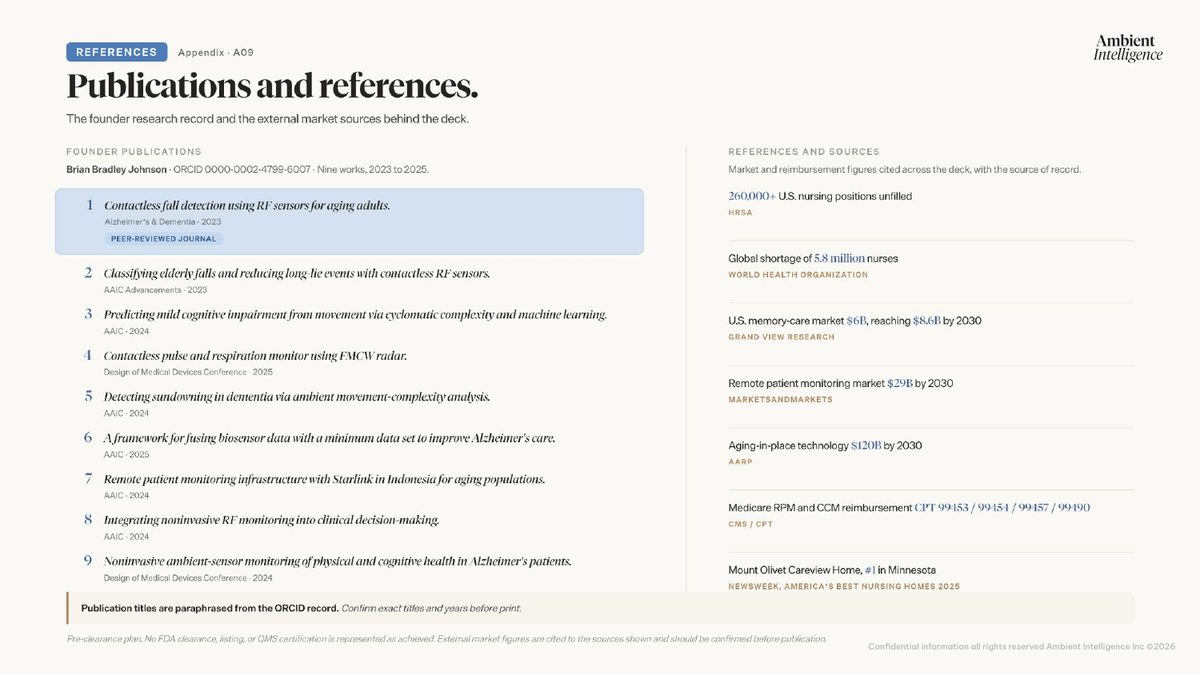Open publication 3 on mild cognitive impairment

pos(345,321)
